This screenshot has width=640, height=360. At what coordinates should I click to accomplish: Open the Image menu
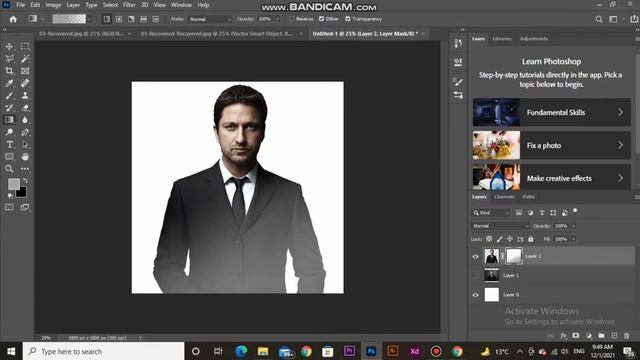point(53,5)
